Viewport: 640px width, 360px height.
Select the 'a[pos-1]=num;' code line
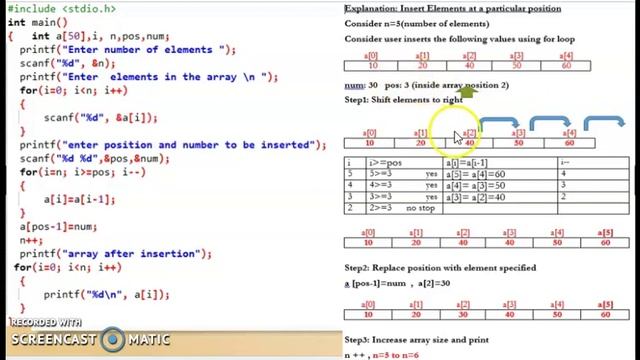pos(58,227)
